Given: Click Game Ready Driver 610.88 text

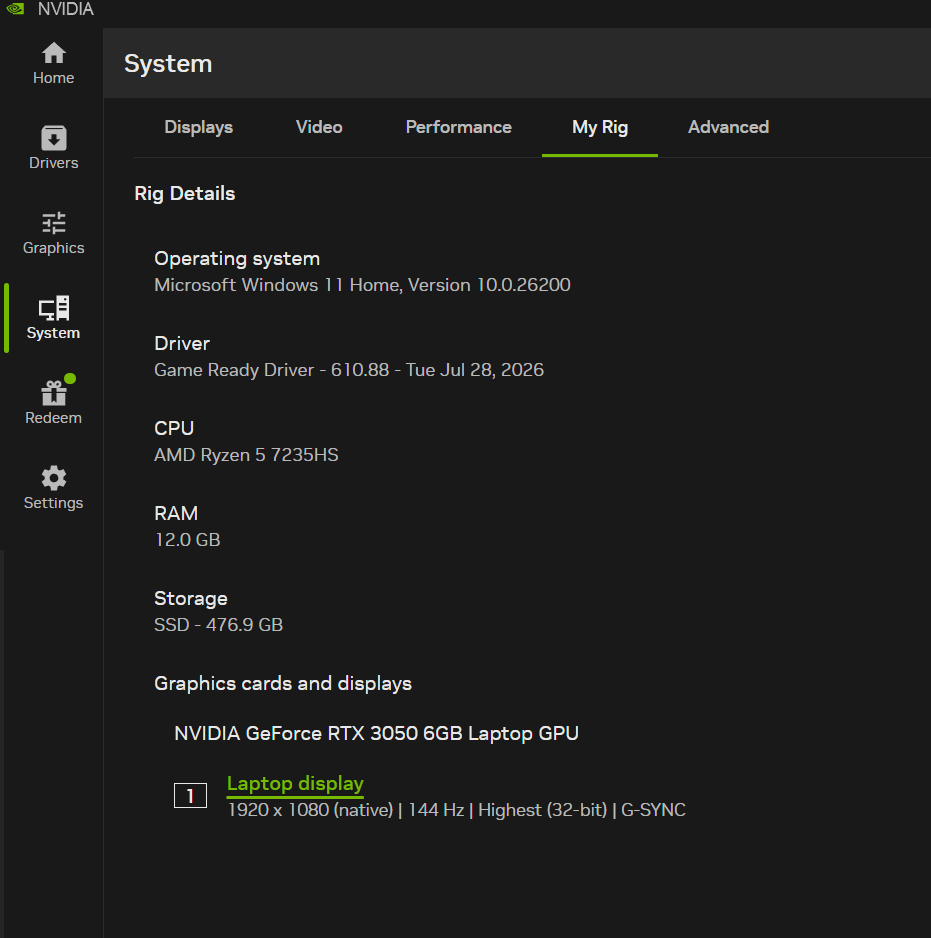Looking at the screenshot, I should click(349, 370).
